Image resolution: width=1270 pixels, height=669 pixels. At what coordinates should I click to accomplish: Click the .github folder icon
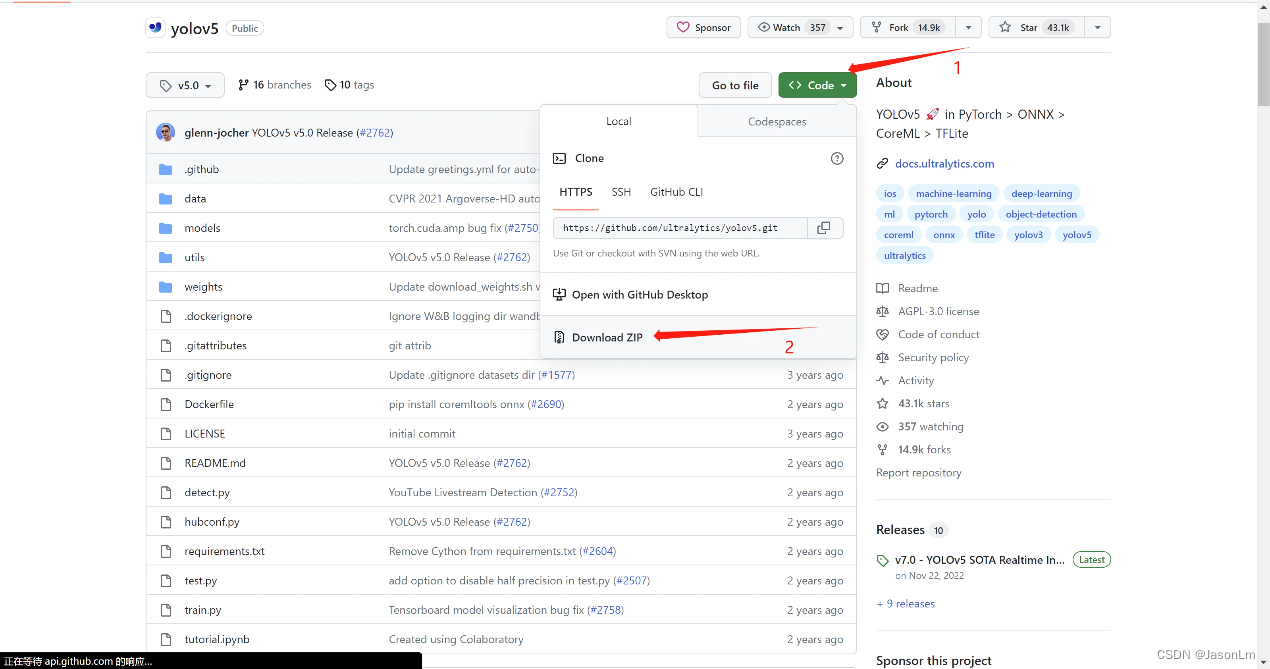(x=166, y=170)
